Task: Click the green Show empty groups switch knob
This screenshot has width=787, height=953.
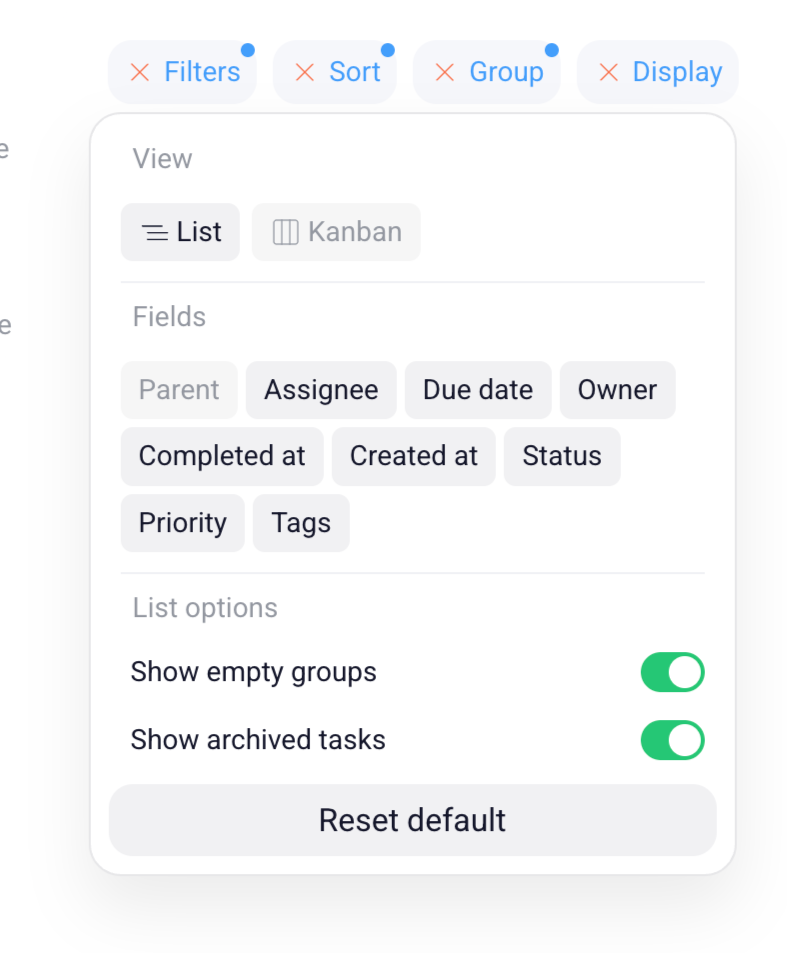Action: coord(683,672)
